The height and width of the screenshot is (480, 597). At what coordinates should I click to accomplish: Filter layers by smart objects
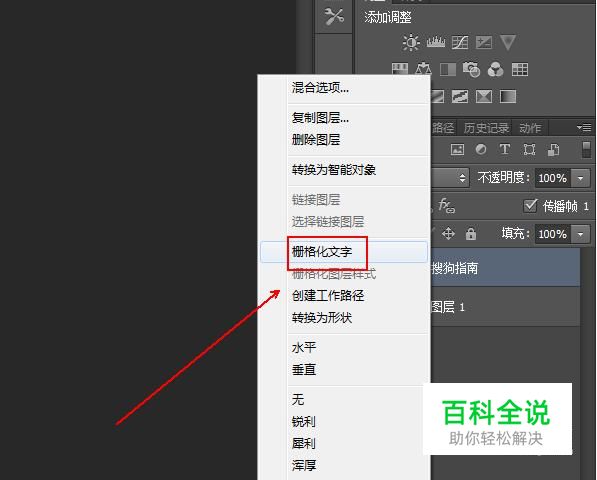click(553, 149)
